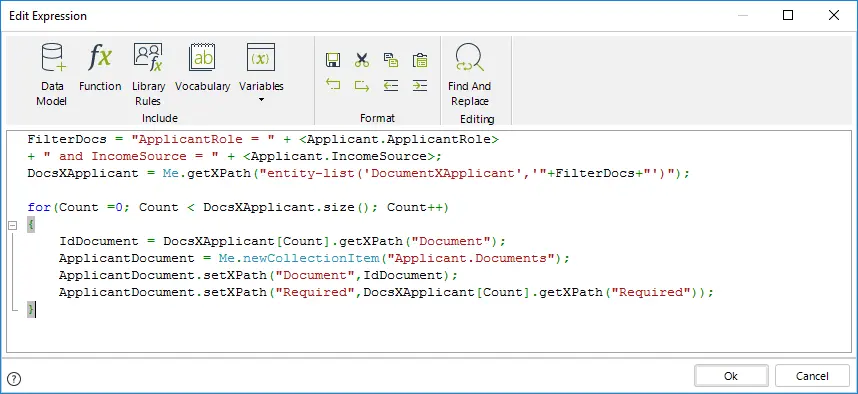Click the closing brace of the loop
The width and height of the screenshot is (858, 394).
pos(31,310)
